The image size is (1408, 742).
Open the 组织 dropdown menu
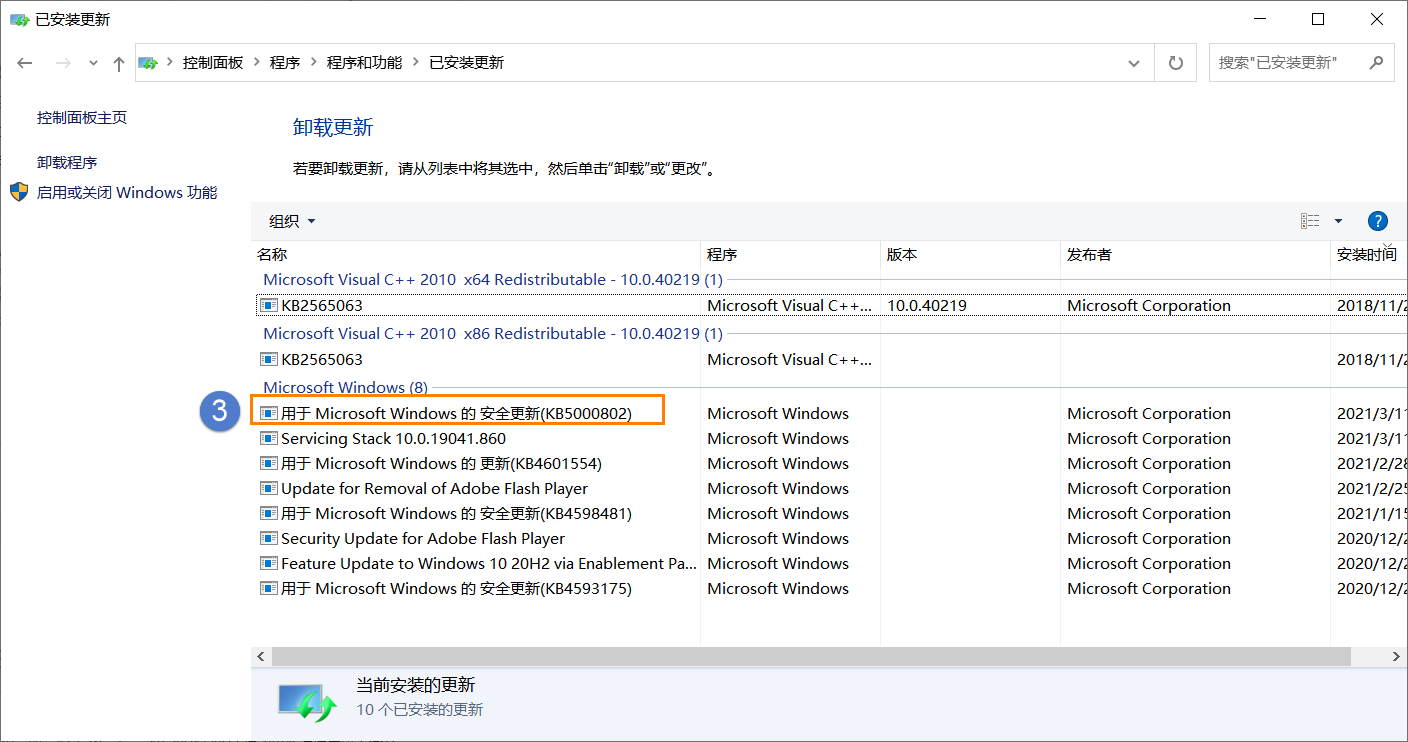click(x=292, y=221)
